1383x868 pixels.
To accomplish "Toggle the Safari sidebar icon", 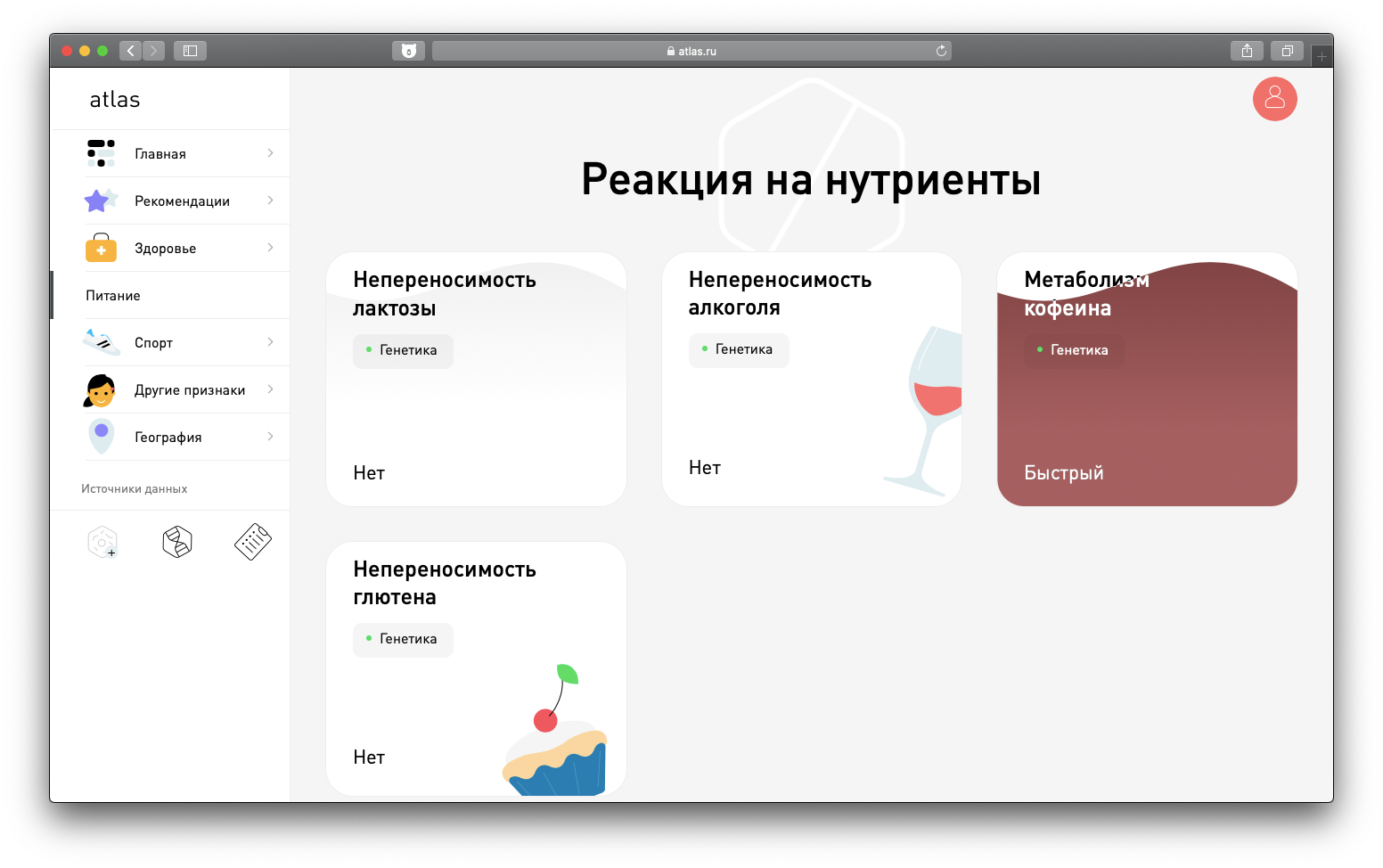I will [x=190, y=51].
